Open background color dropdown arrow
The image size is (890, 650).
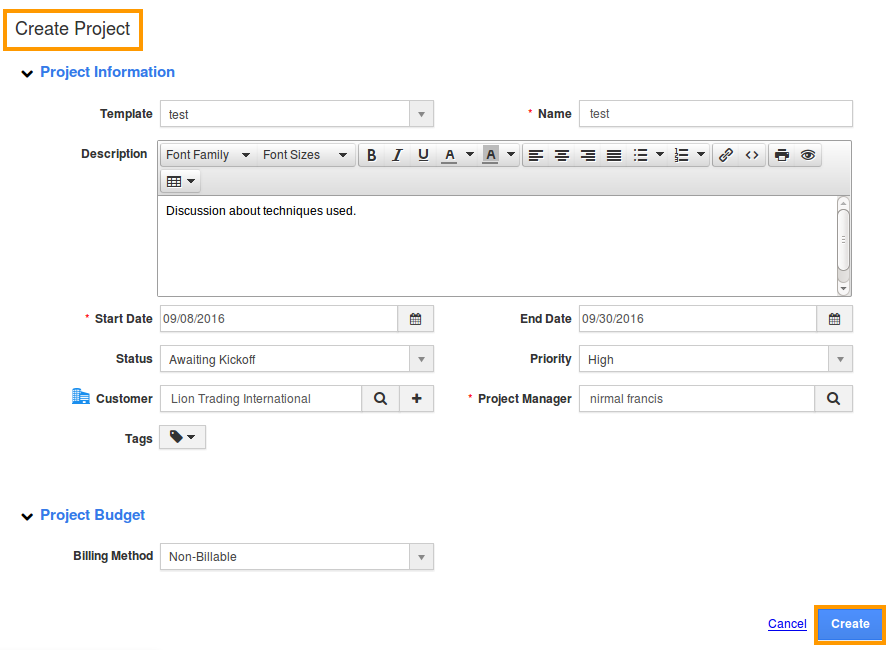click(511, 154)
